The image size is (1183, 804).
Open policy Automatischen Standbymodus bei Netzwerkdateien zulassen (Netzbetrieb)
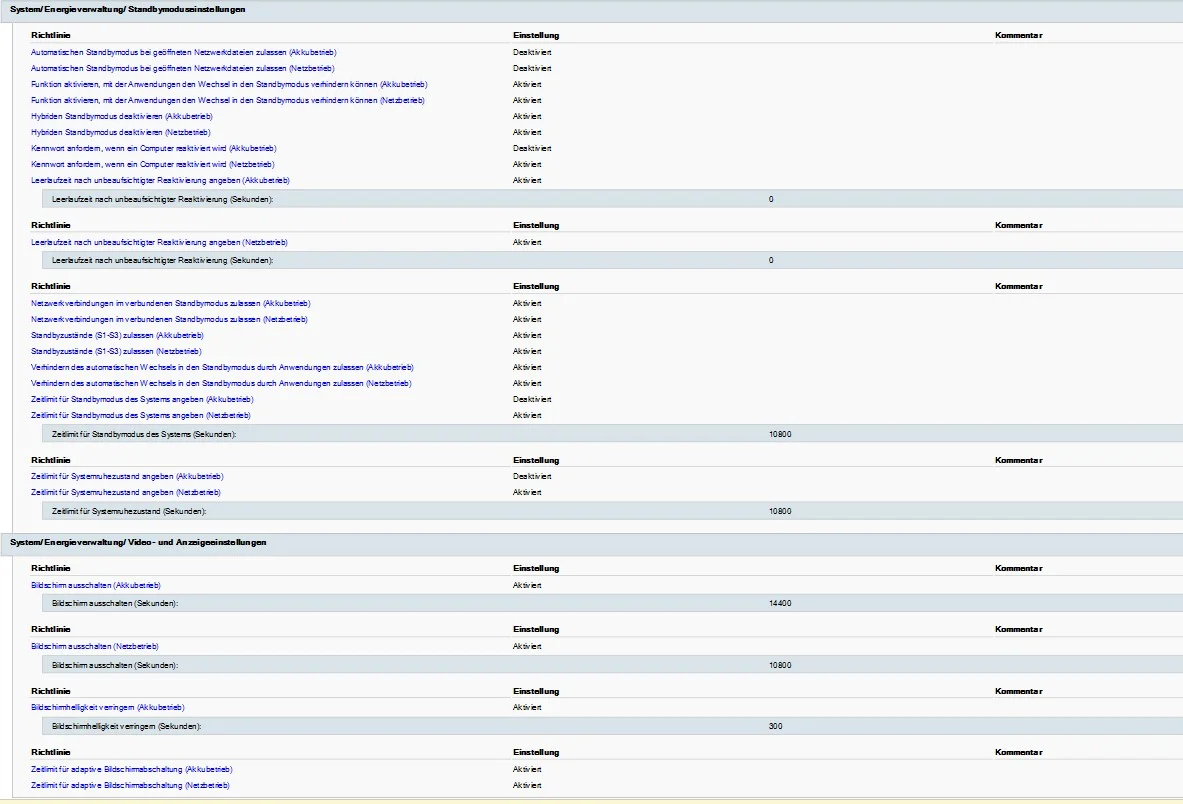coord(183,69)
